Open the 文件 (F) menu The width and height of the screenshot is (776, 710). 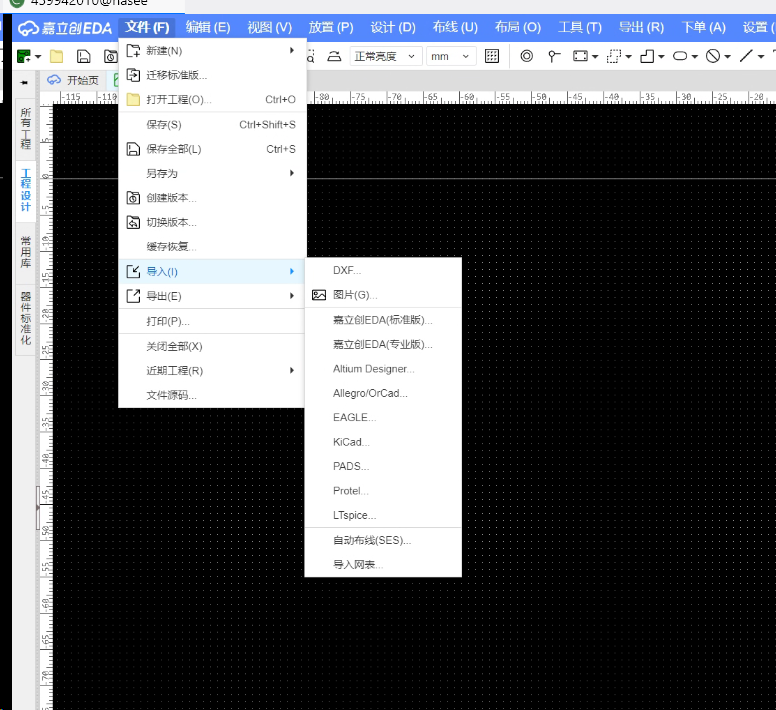tap(147, 27)
